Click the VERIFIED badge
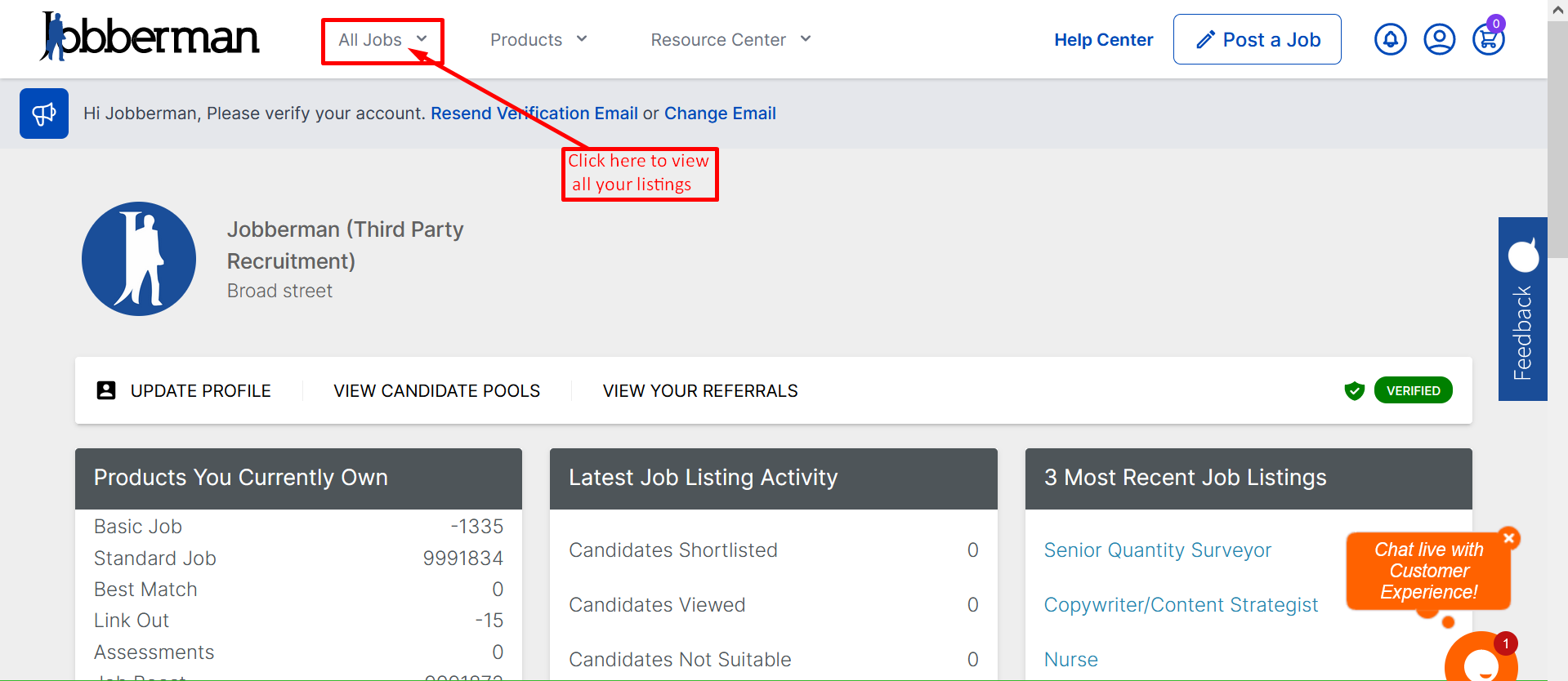The height and width of the screenshot is (681, 1568). [x=1413, y=390]
